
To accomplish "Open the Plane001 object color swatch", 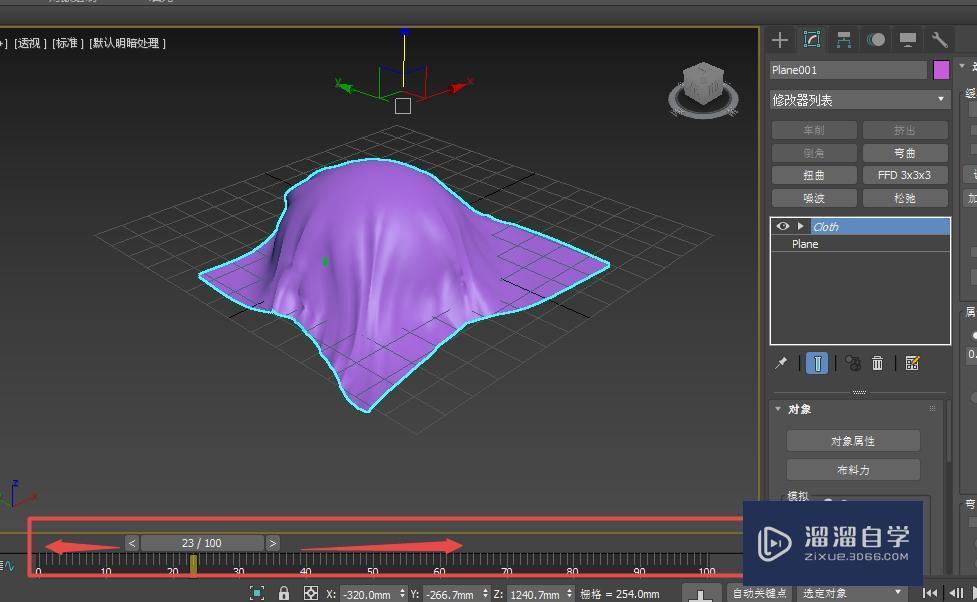I will point(941,70).
